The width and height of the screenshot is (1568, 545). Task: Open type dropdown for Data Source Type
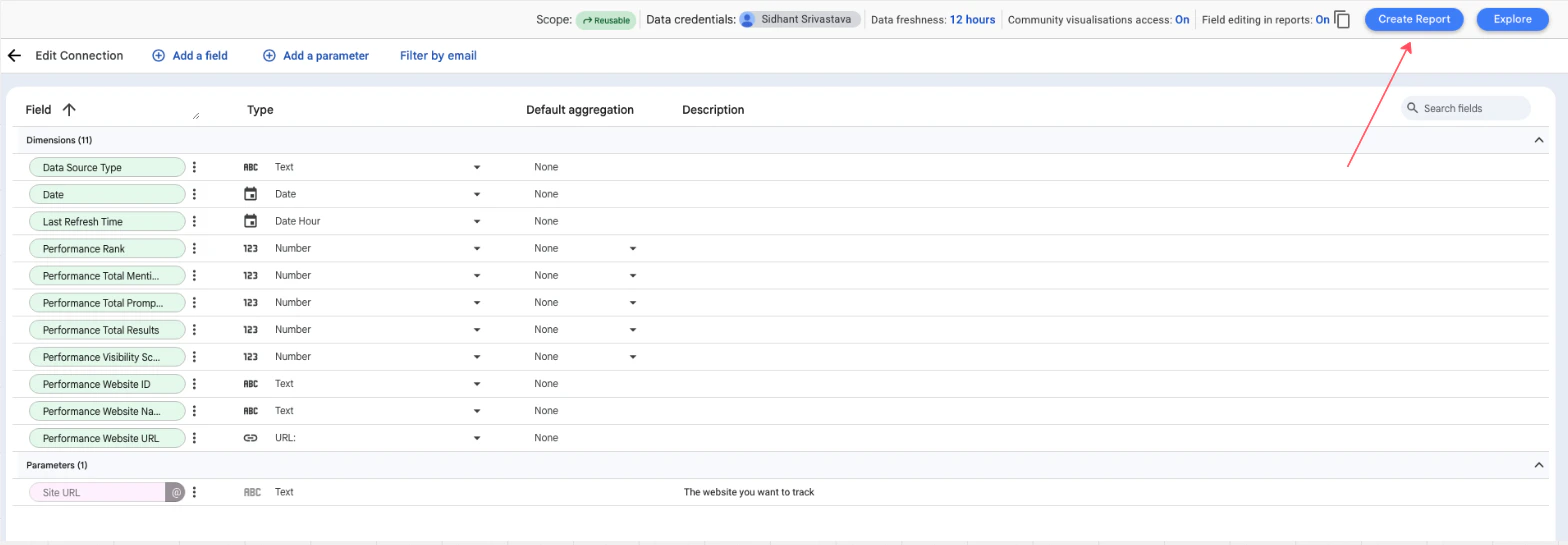[x=477, y=167]
